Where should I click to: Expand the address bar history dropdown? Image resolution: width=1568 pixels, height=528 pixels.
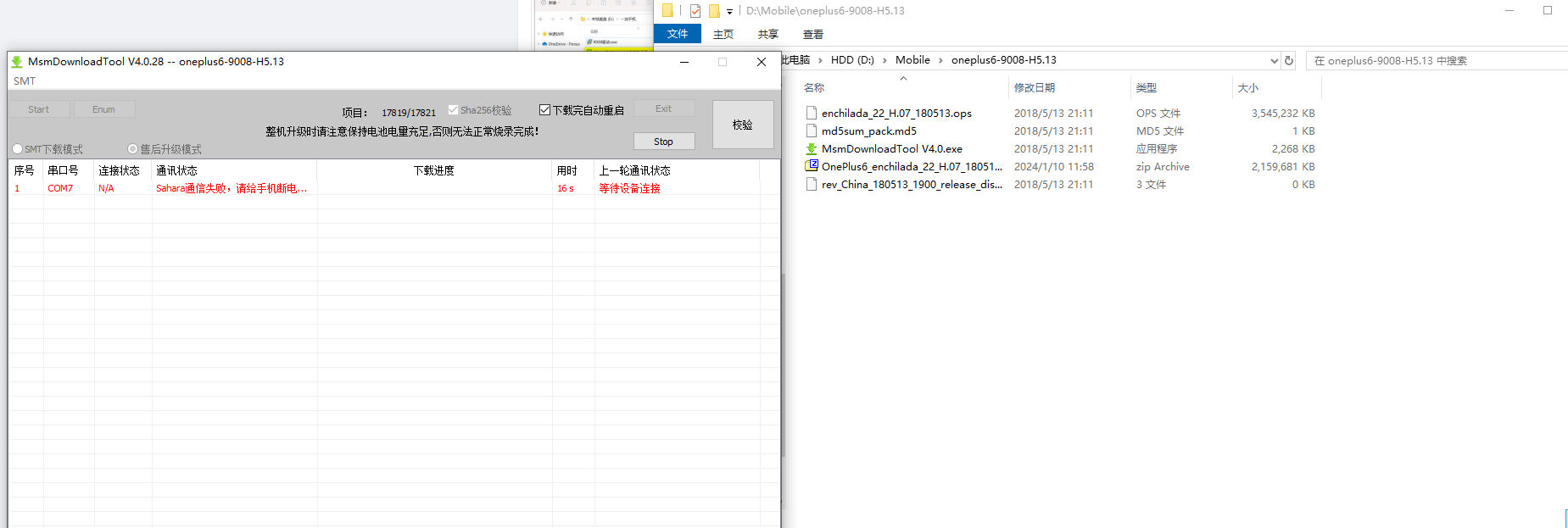1274,60
